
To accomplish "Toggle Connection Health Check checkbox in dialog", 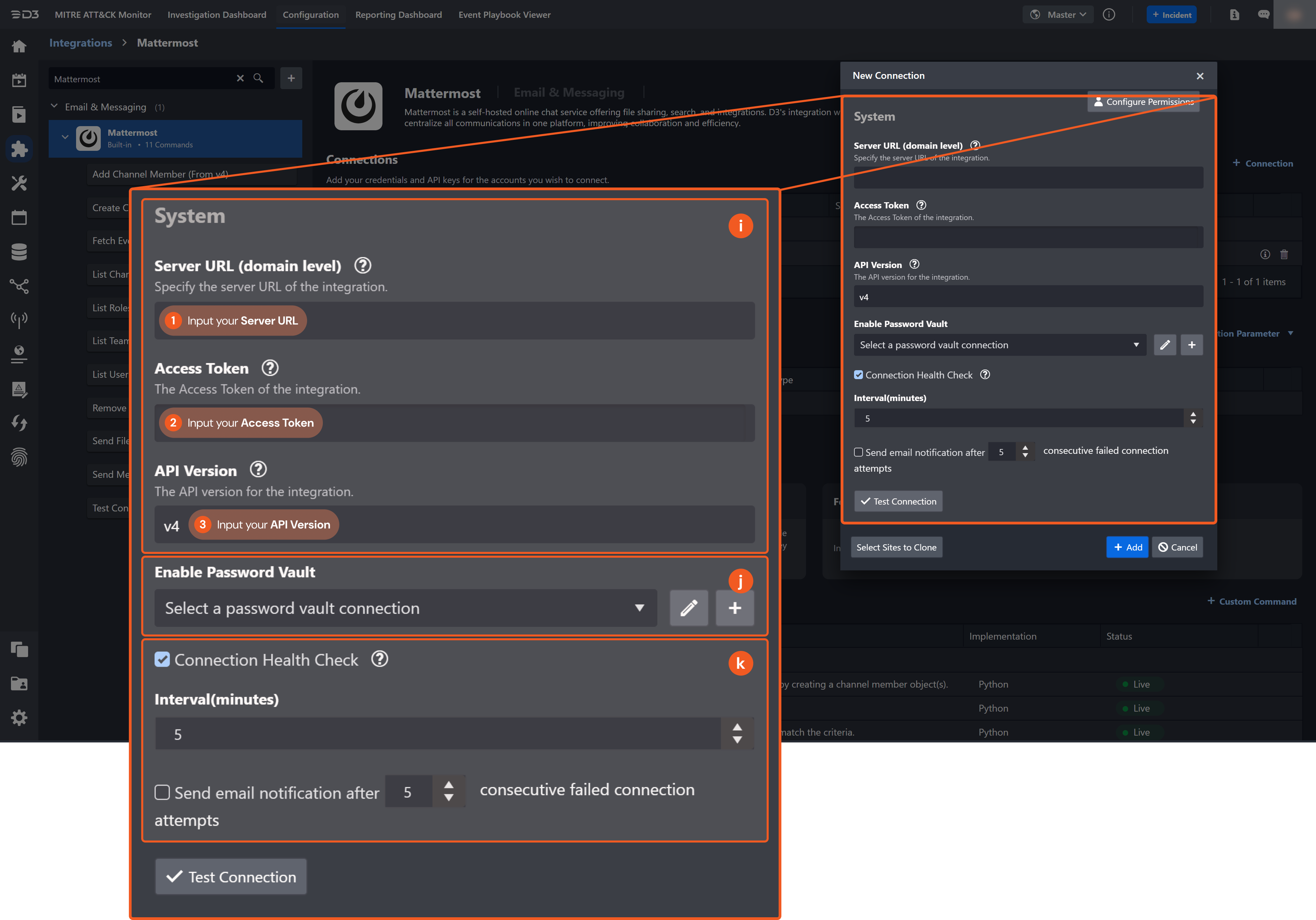I will 858,375.
